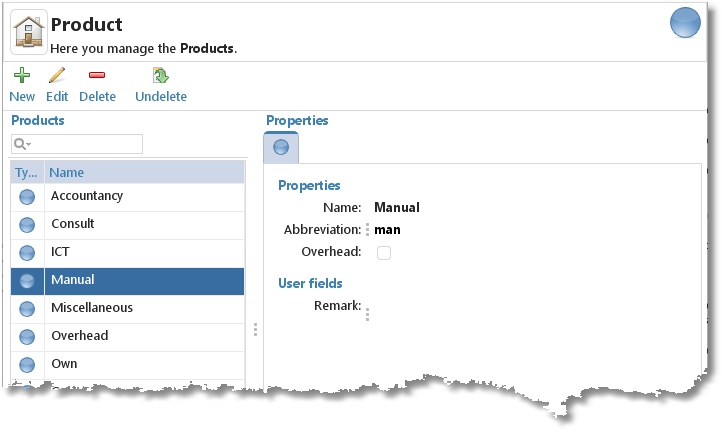Toggle the Overhead checkbox
The image size is (722, 432).
click(x=384, y=253)
